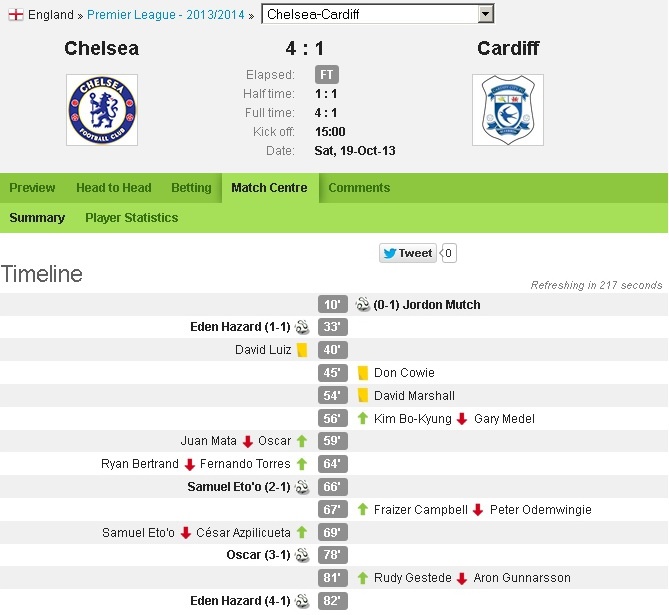Screen dimensions: 669x615
Task: Click the goal ball icon beside Jordon Mutch
Action: tap(363, 305)
